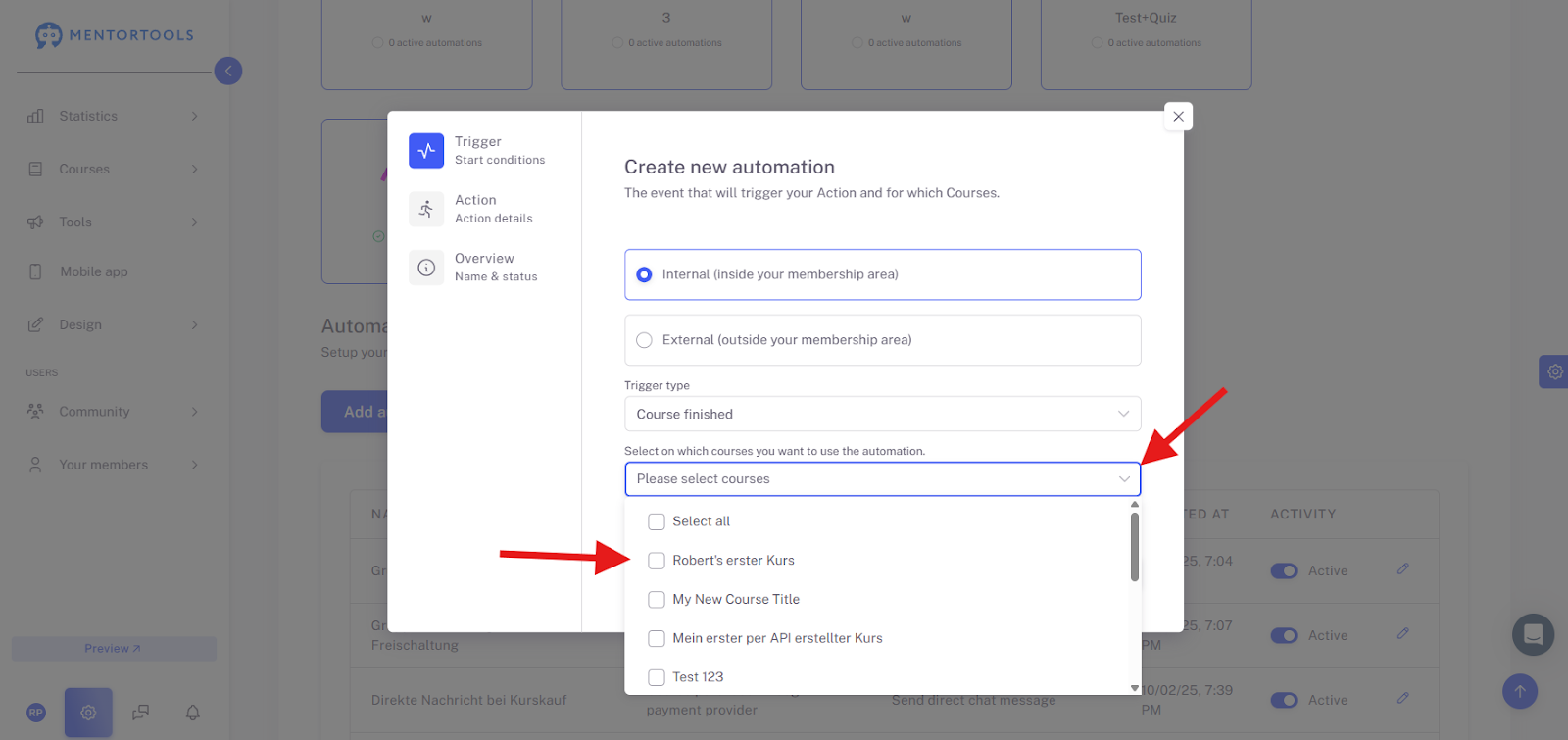Viewport: 1568px width, 740px height.
Task: Open the Community sidebar menu
Action: pos(114,412)
